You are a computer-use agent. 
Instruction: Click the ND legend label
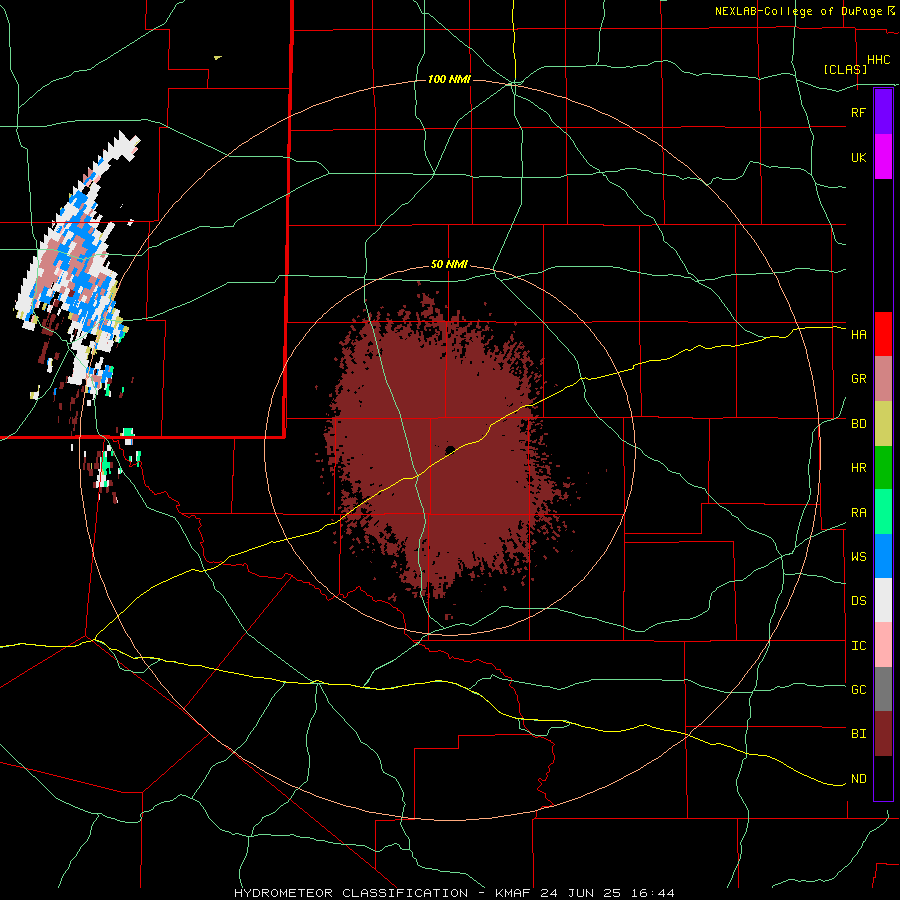point(859,779)
